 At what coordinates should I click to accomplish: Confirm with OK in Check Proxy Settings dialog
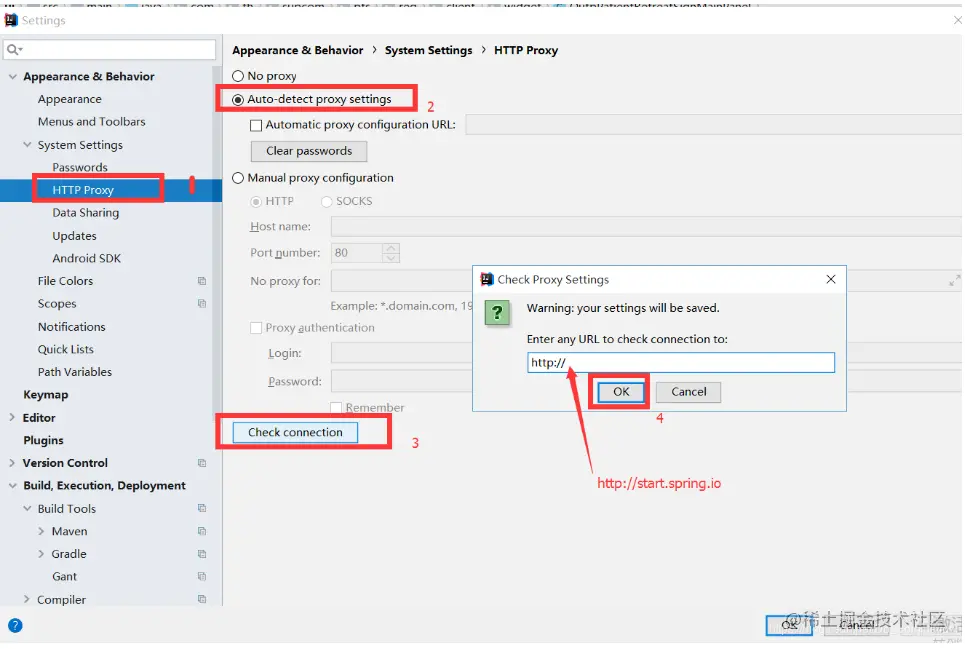621,392
